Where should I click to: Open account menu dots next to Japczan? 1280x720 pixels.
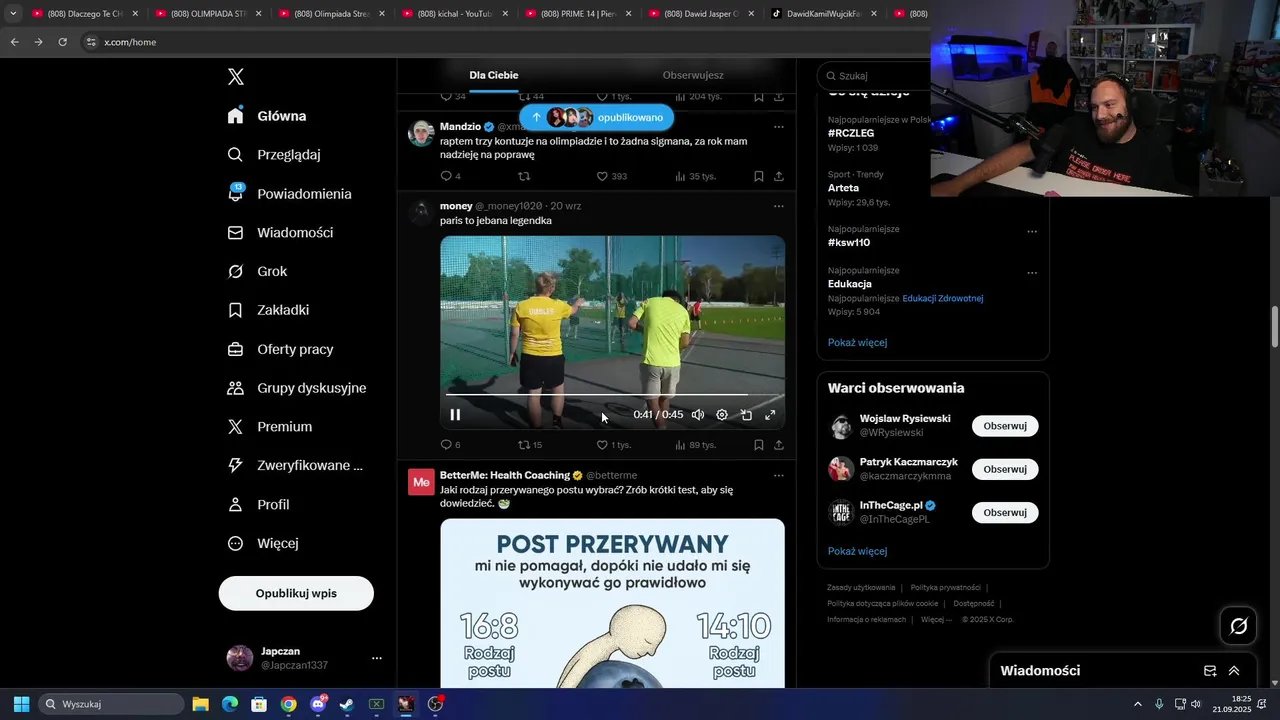coord(377,658)
